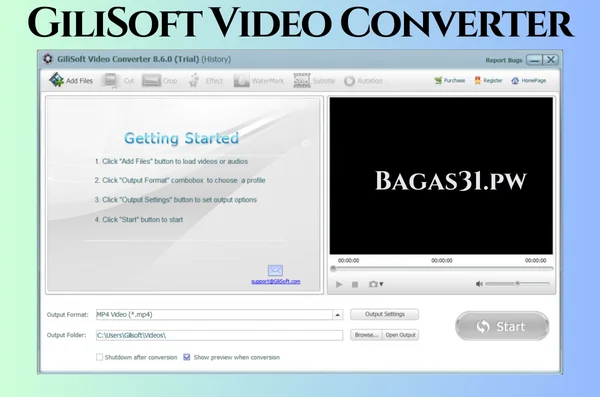Play the preview video

pyautogui.click(x=339, y=284)
